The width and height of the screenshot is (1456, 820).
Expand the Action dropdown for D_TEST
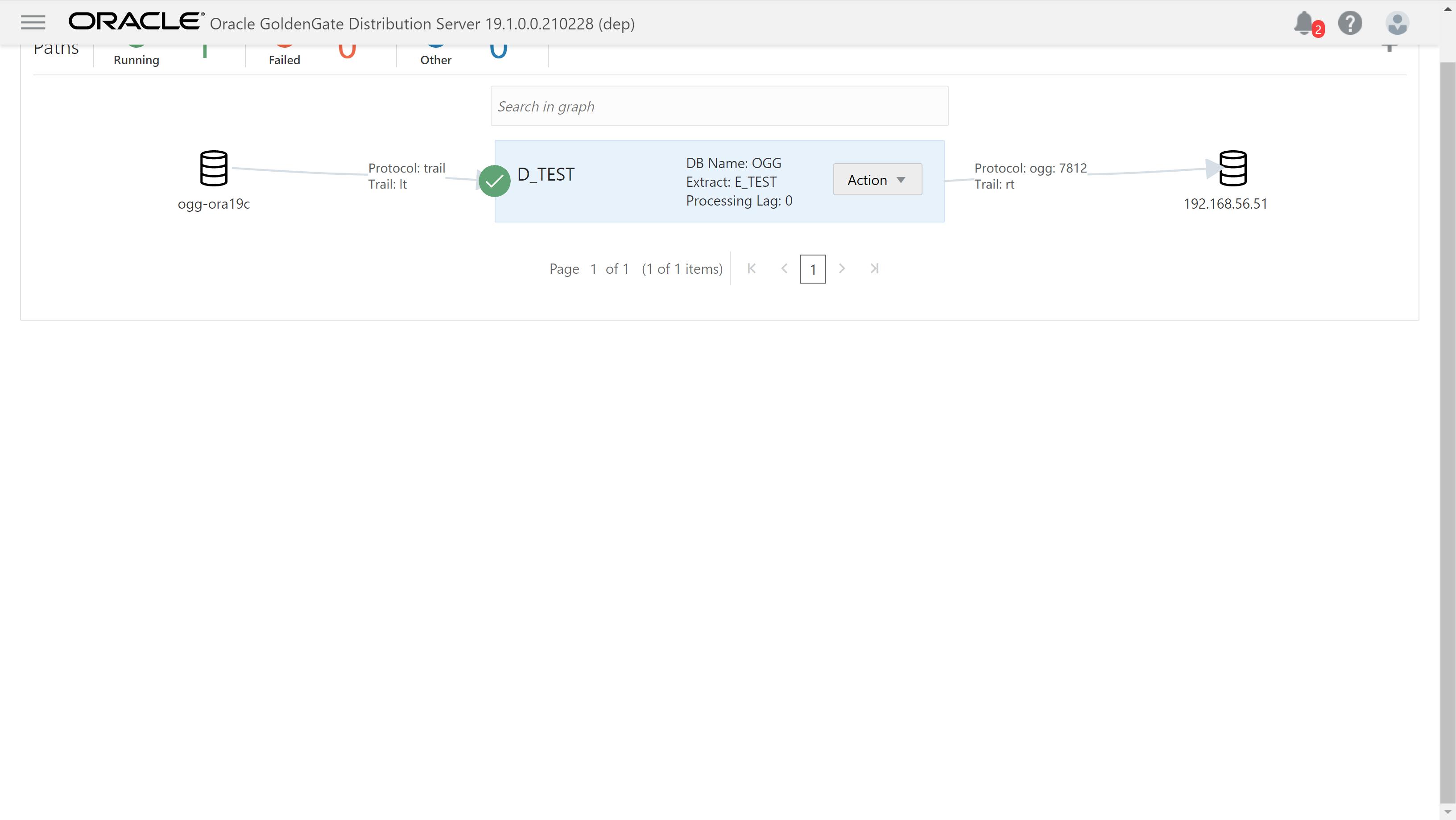point(877,180)
